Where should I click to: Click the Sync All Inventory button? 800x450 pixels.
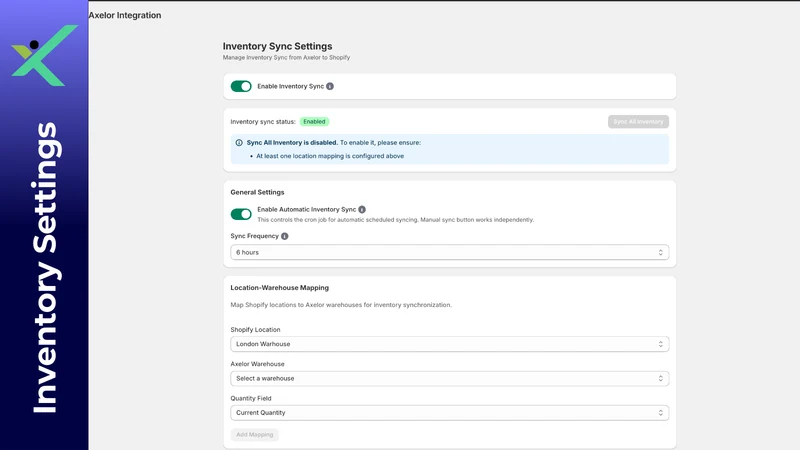pos(638,121)
